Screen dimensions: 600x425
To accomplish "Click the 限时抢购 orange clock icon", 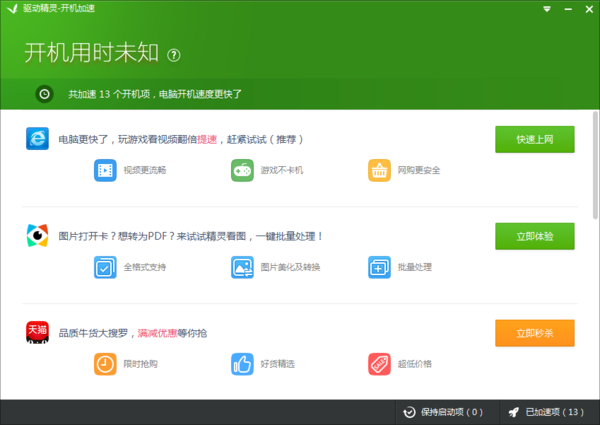I will click(106, 363).
